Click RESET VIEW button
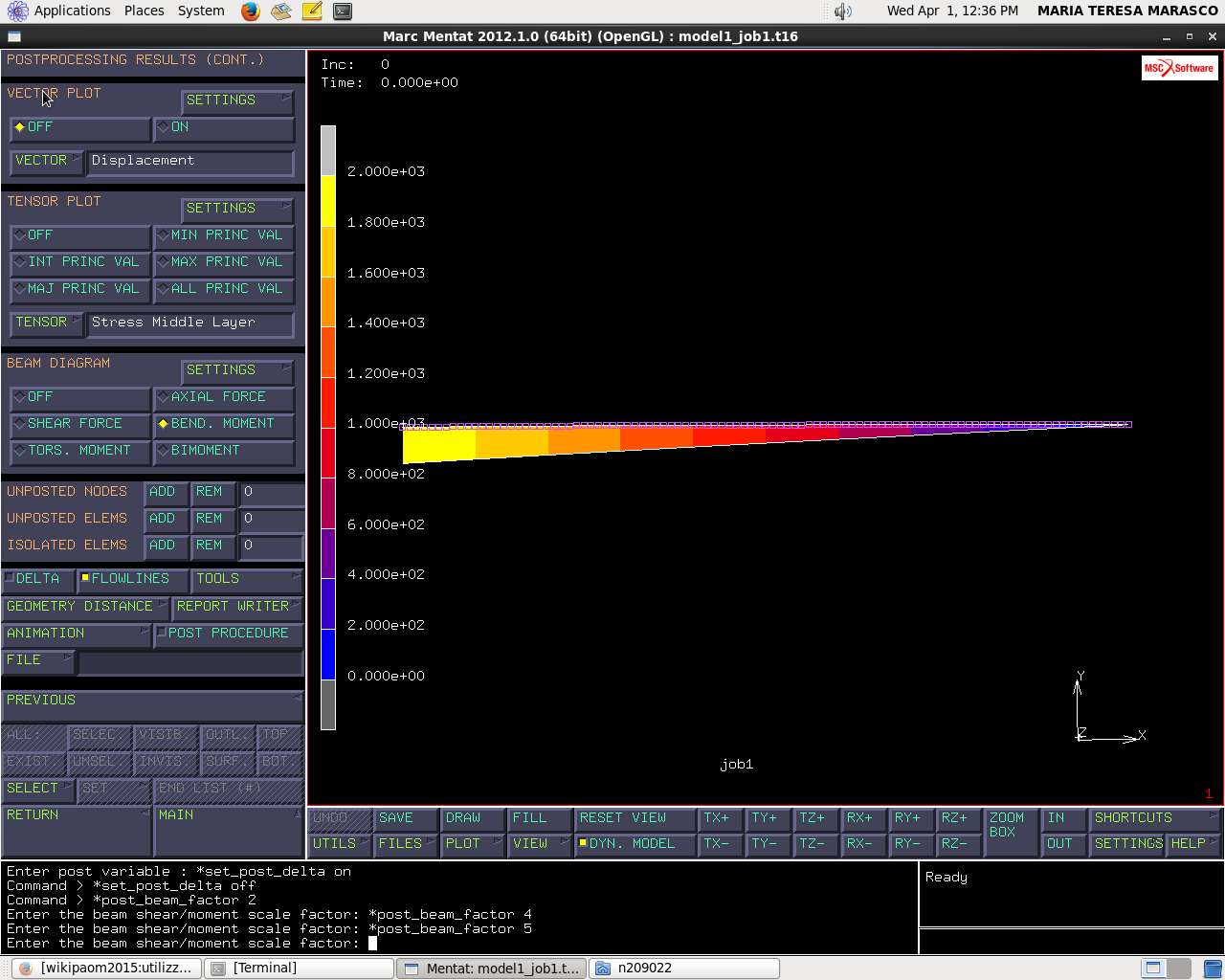 point(635,819)
